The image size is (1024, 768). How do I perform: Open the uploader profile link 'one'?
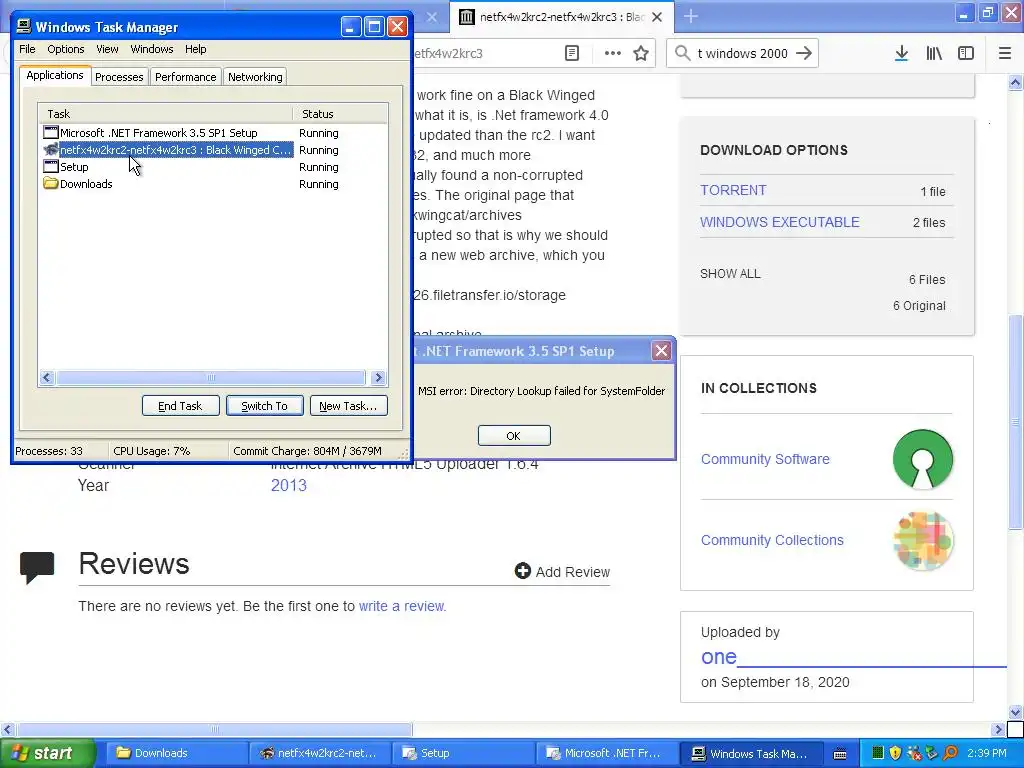click(718, 657)
